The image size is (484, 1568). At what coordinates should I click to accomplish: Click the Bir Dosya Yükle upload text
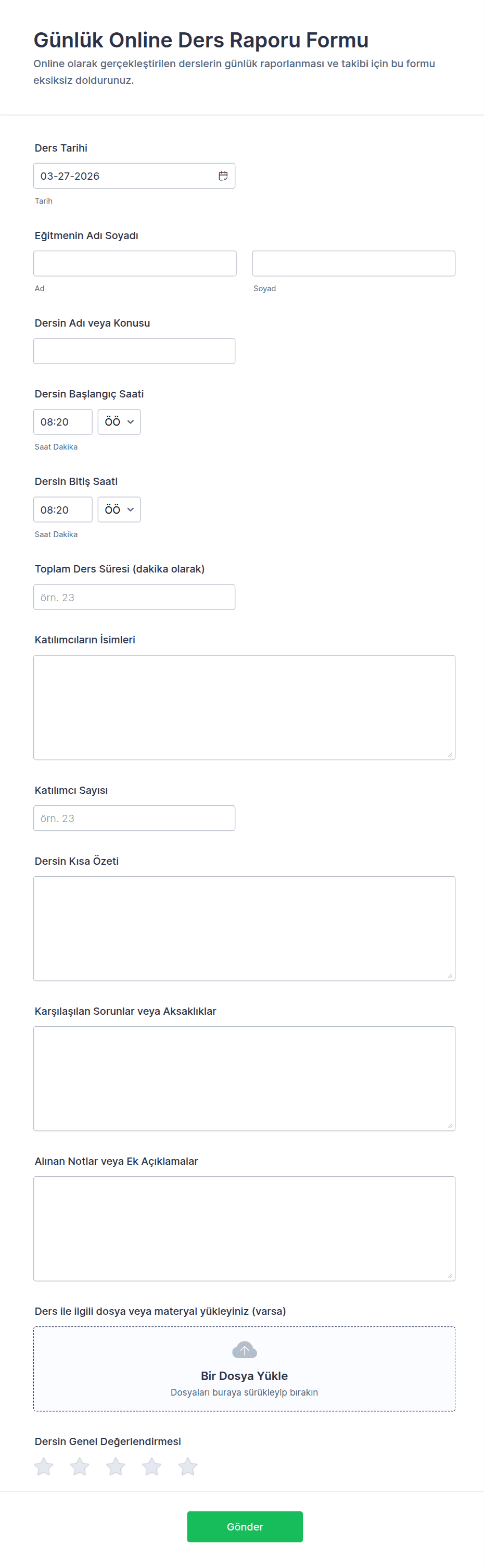click(245, 1376)
